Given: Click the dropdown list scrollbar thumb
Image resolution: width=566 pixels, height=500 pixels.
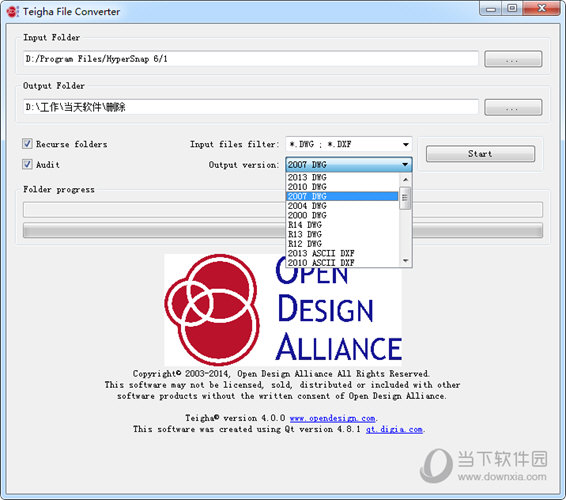Looking at the screenshot, I should click(405, 198).
